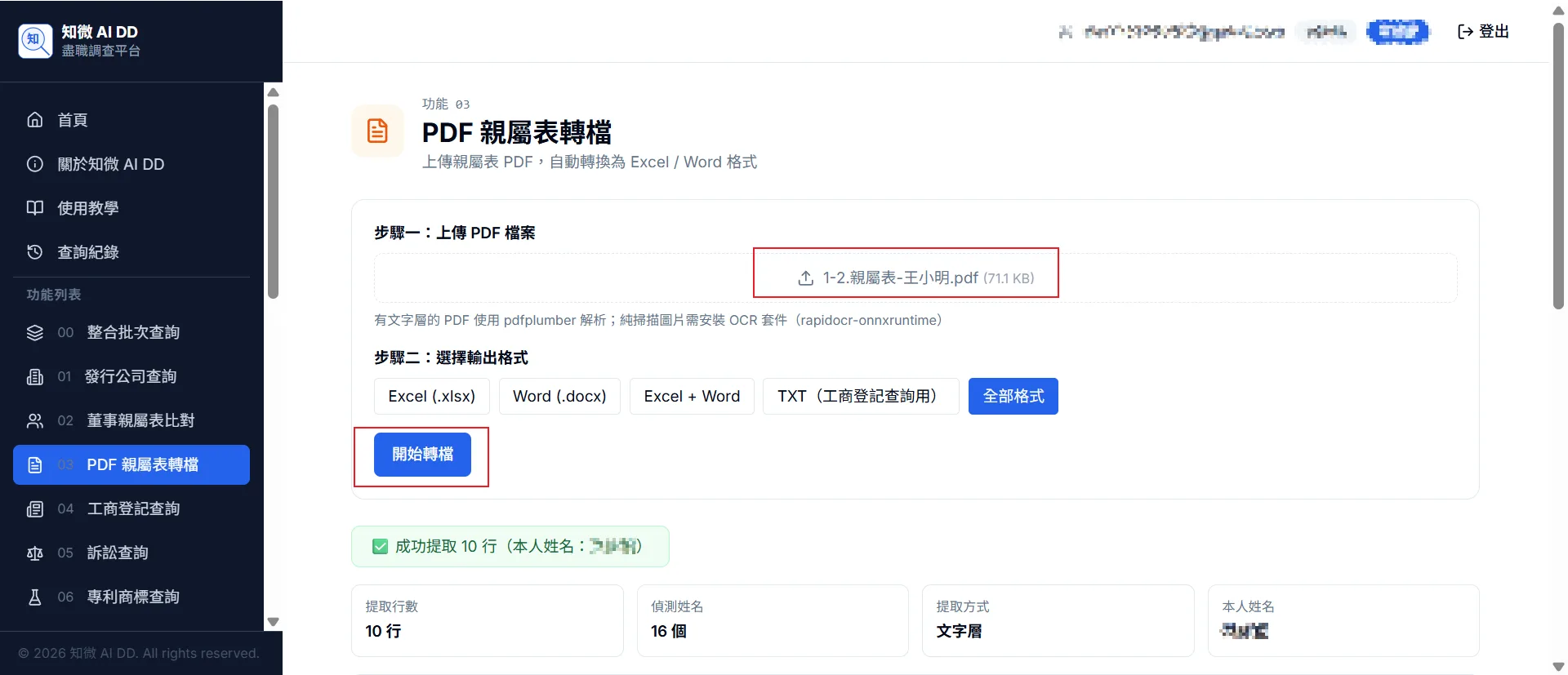
Task: Click the 成功提取 10 行 message
Action: [x=510, y=546]
